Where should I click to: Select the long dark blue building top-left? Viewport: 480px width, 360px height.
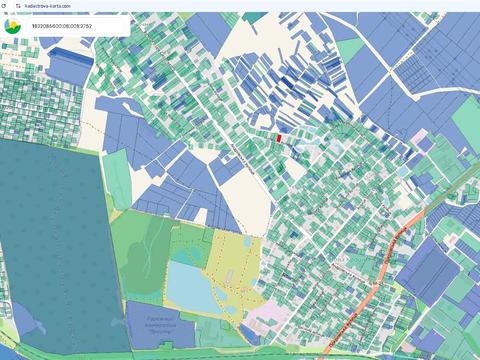pyautogui.click(x=71, y=56)
